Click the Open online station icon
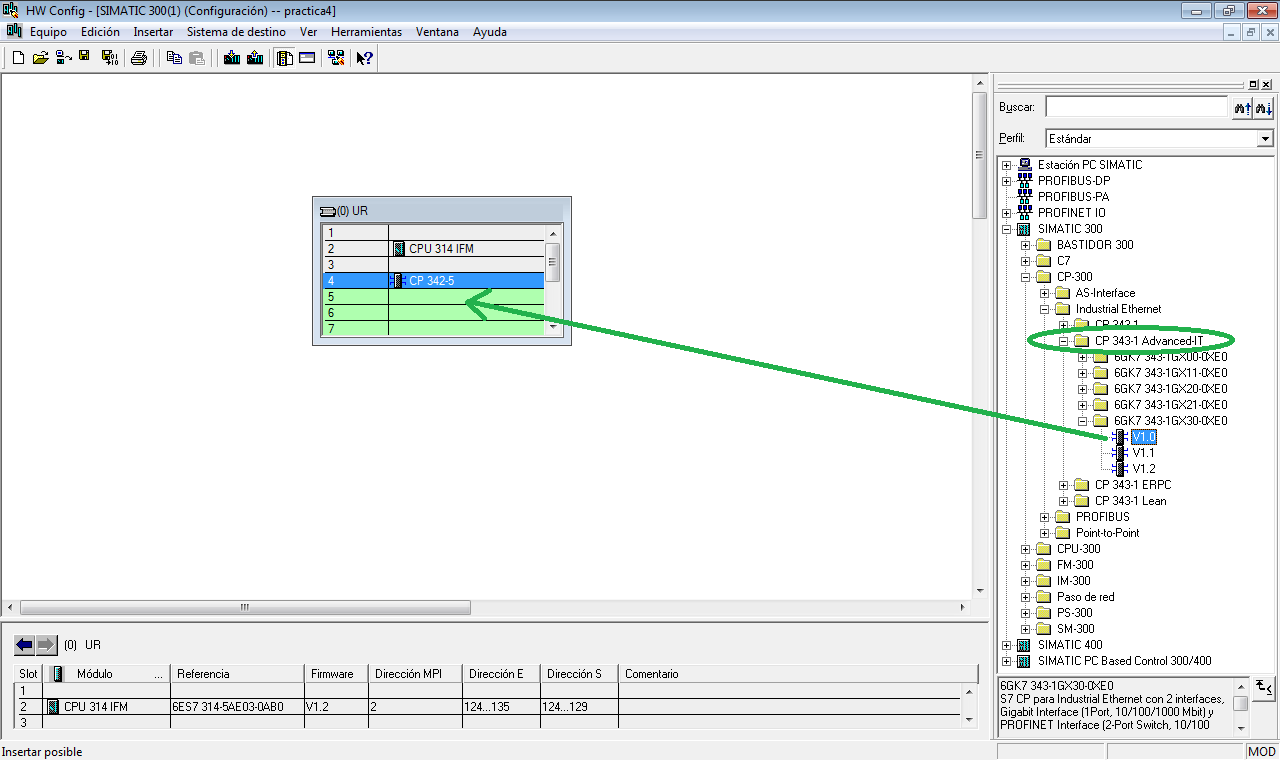Viewport: 1280px width, 760px height. (x=63, y=58)
